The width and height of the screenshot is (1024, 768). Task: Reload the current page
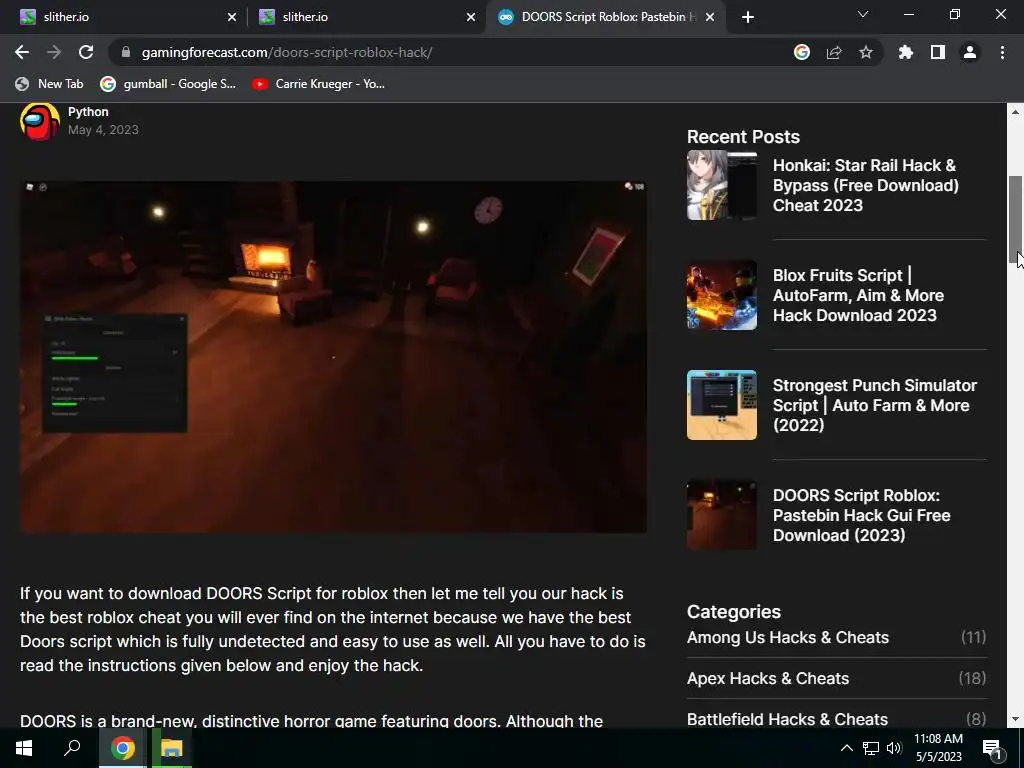(86, 52)
